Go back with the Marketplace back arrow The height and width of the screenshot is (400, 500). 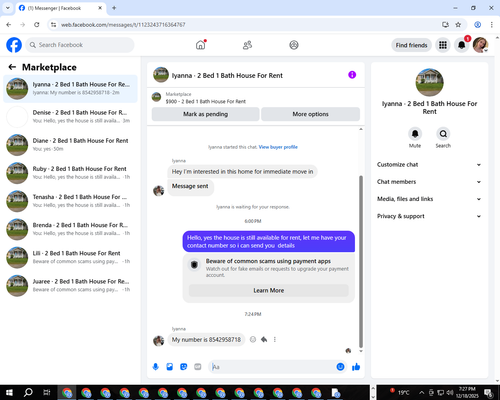click(x=12, y=67)
